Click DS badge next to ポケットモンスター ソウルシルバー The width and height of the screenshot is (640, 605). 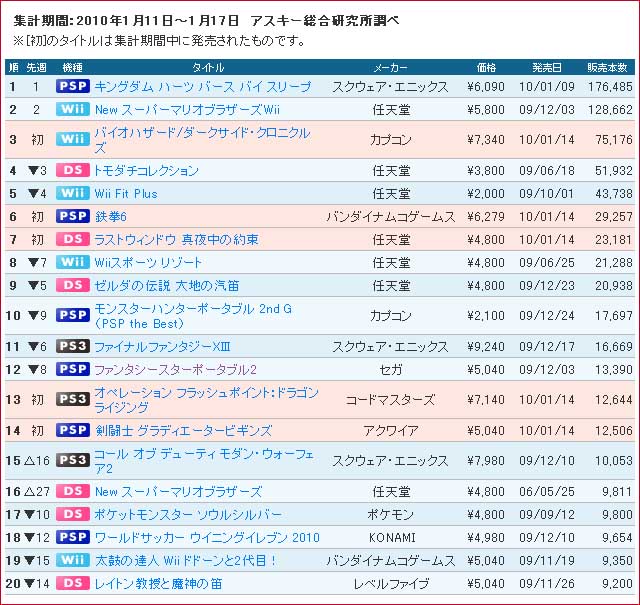point(73,514)
